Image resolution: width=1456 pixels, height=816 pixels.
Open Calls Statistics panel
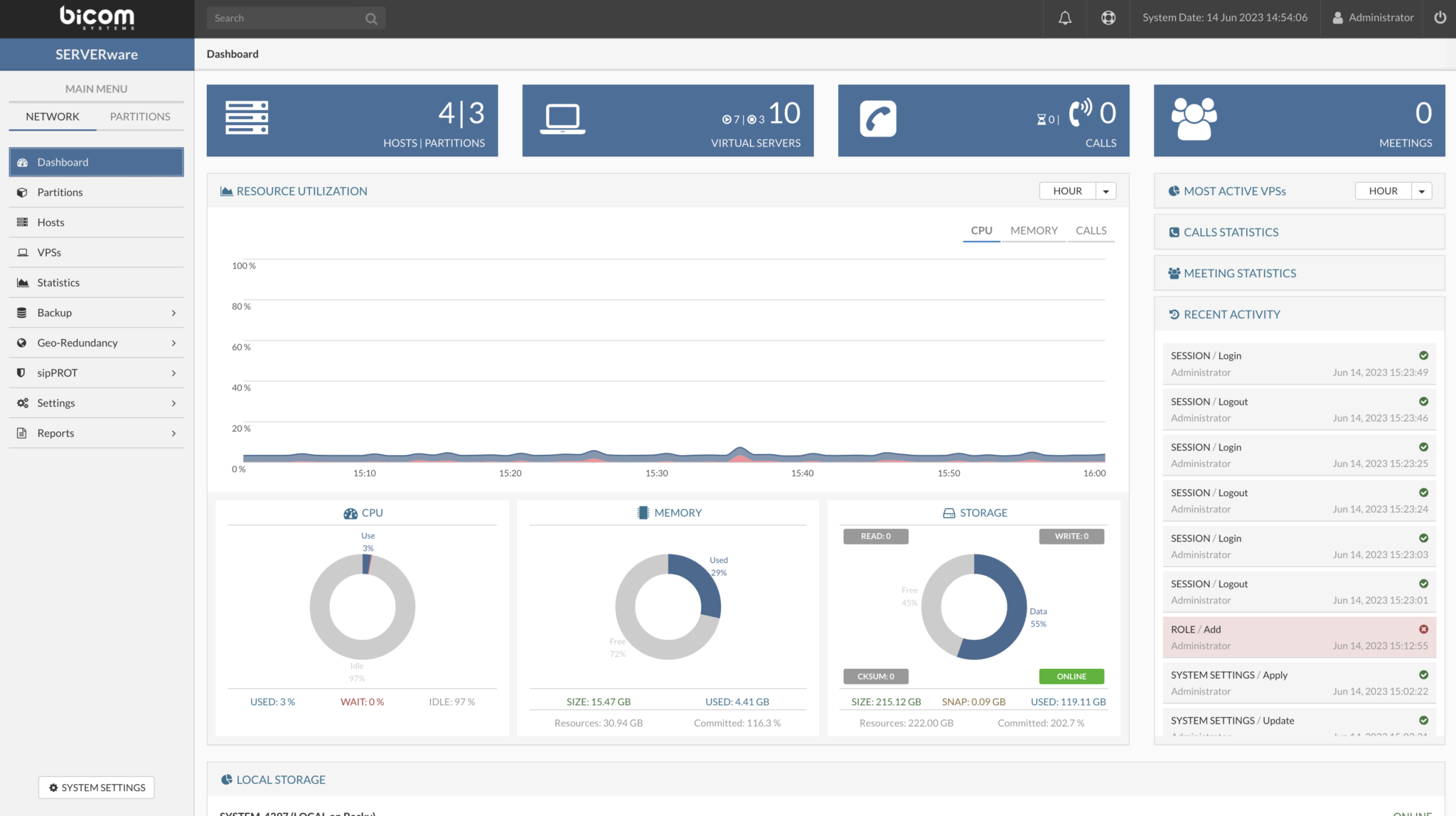coord(1231,232)
